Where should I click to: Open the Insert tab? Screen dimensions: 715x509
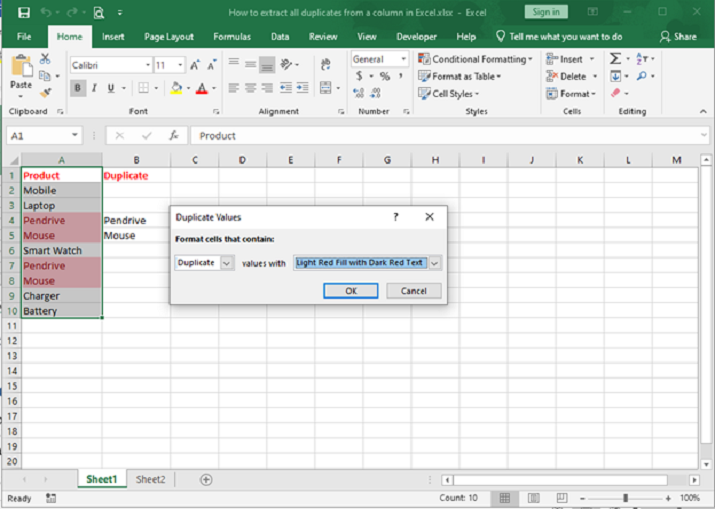(113, 37)
